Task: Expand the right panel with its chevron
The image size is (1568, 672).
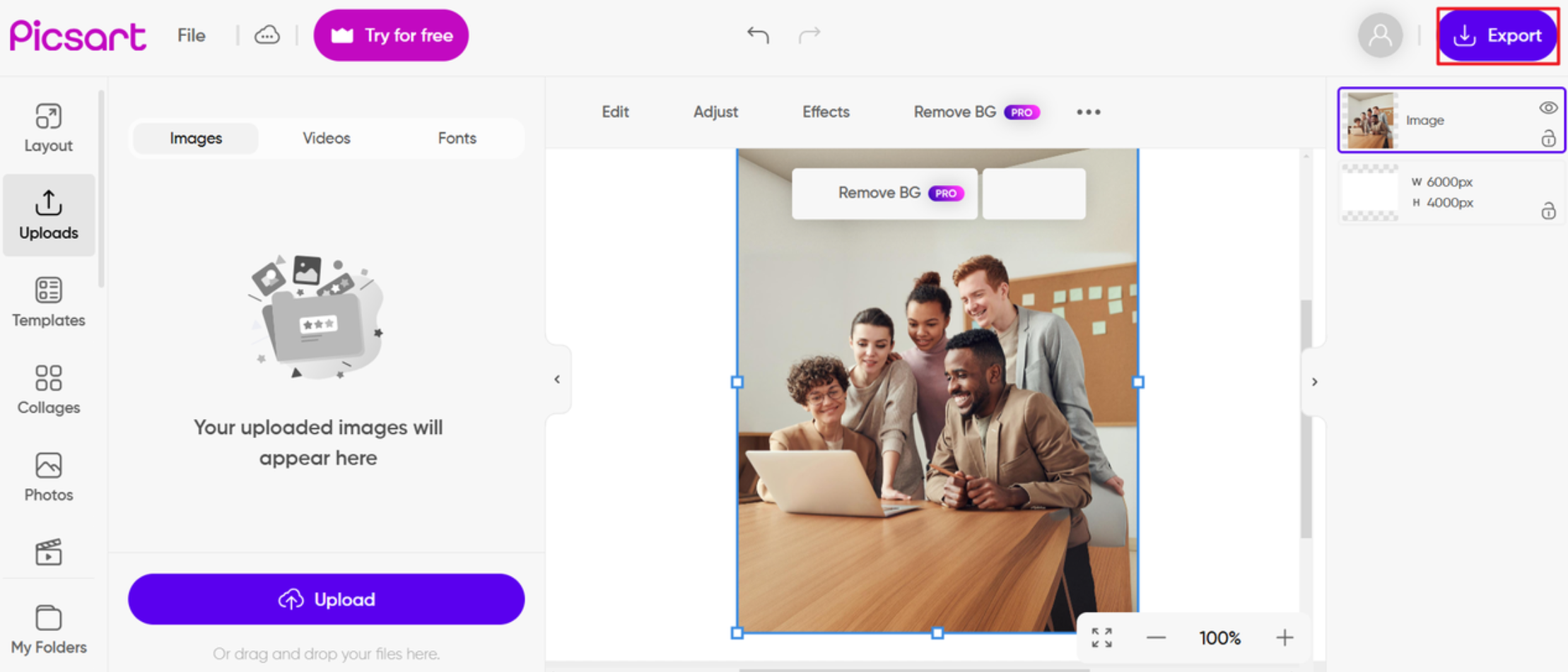Action: 1314,382
